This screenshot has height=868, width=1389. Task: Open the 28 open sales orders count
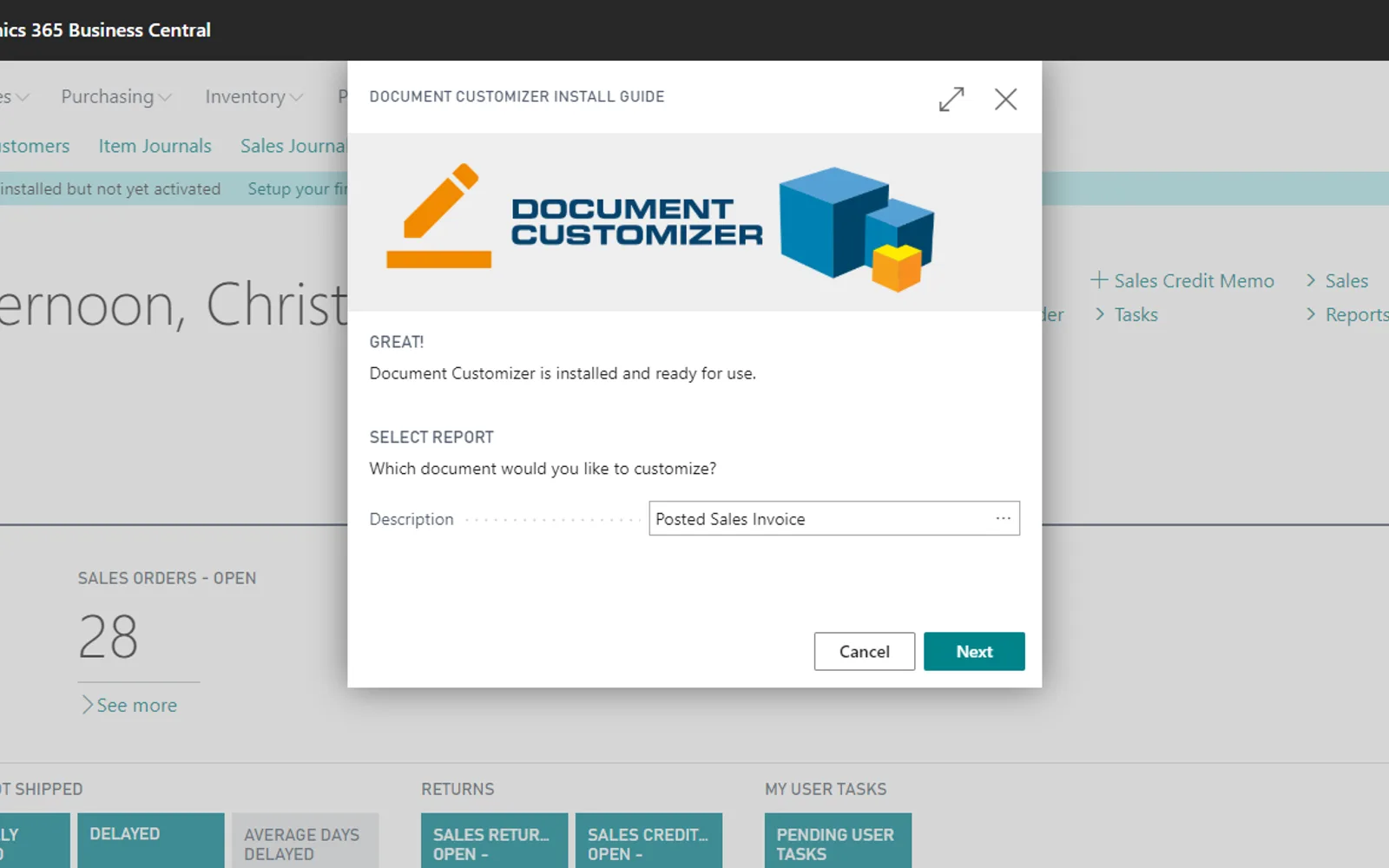pyautogui.click(x=109, y=636)
